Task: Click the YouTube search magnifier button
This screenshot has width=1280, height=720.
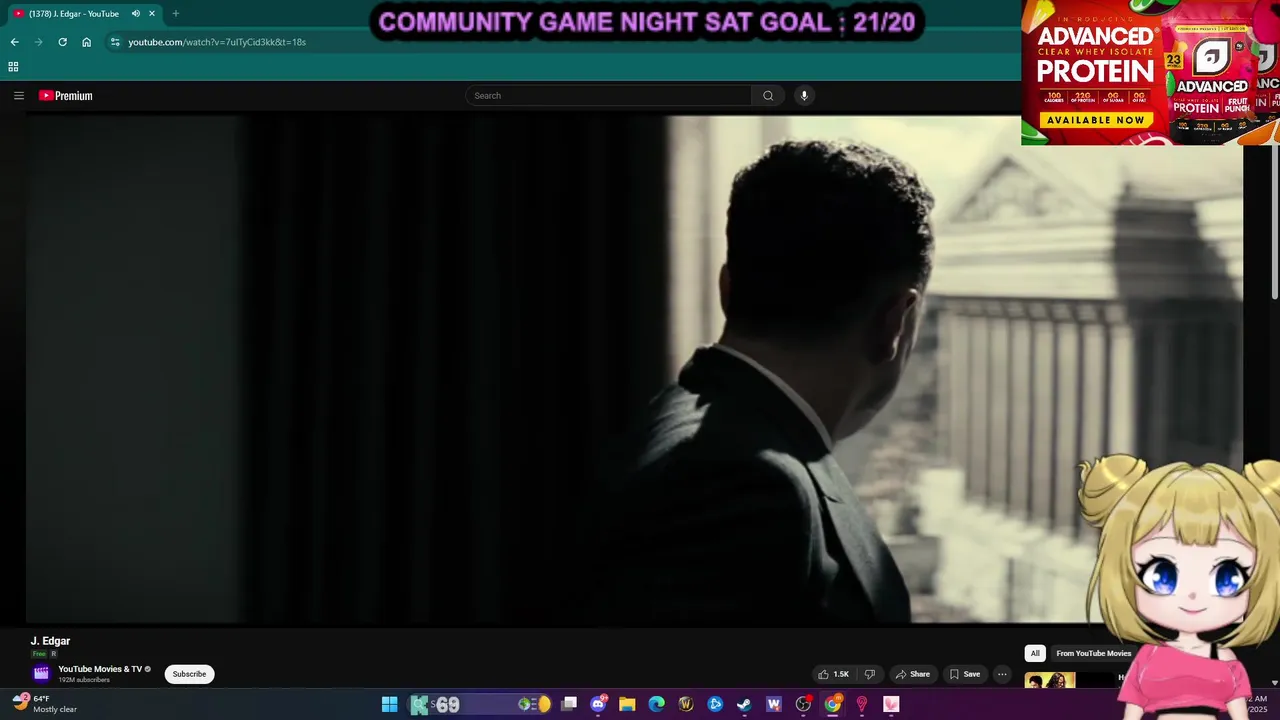Action: tap(768, 96)
